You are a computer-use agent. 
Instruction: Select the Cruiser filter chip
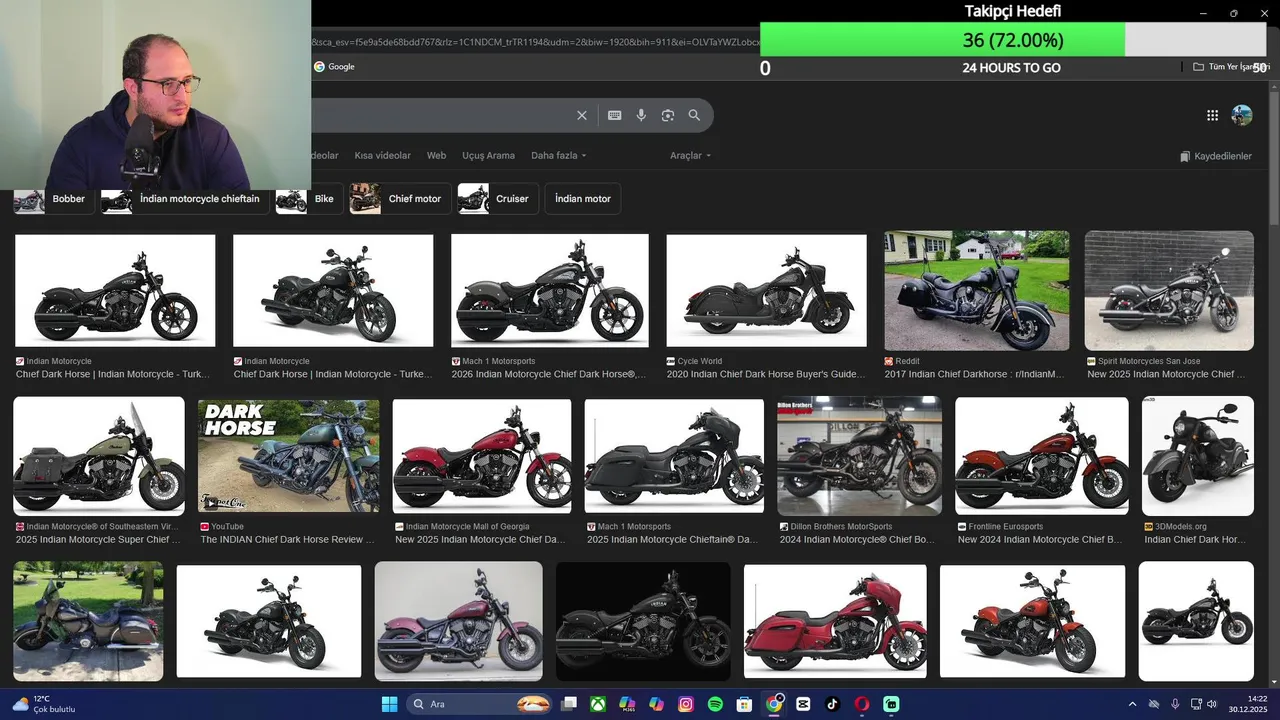(498, 199)
